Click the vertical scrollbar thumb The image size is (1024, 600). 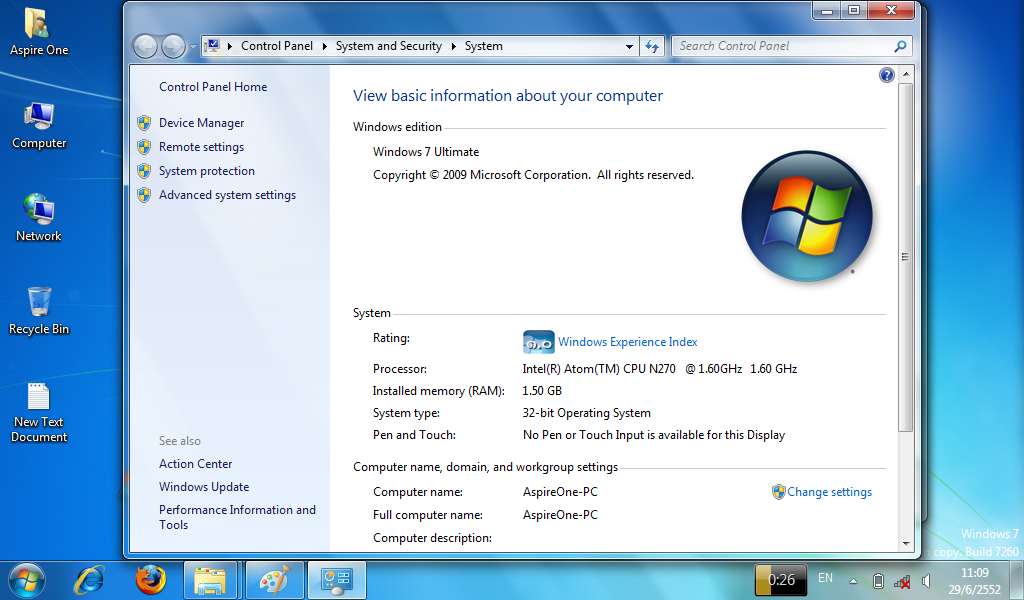[x=905, y=257]
